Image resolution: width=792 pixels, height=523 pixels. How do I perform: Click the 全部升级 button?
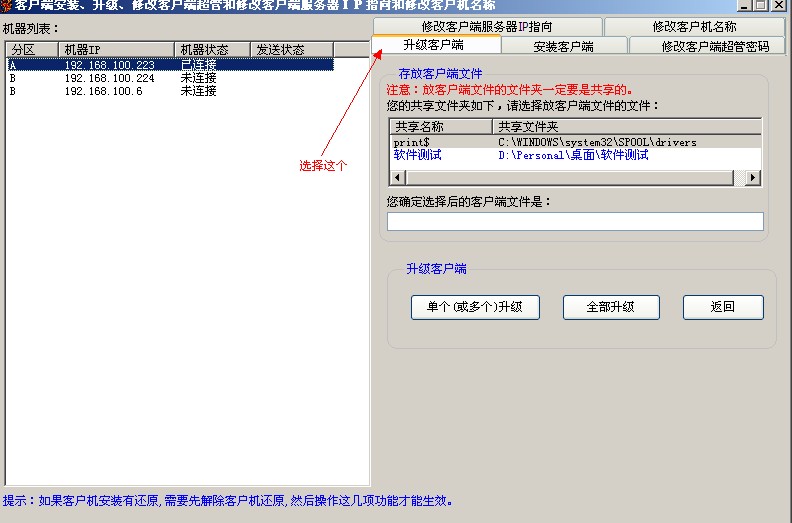tap(611, 307)
